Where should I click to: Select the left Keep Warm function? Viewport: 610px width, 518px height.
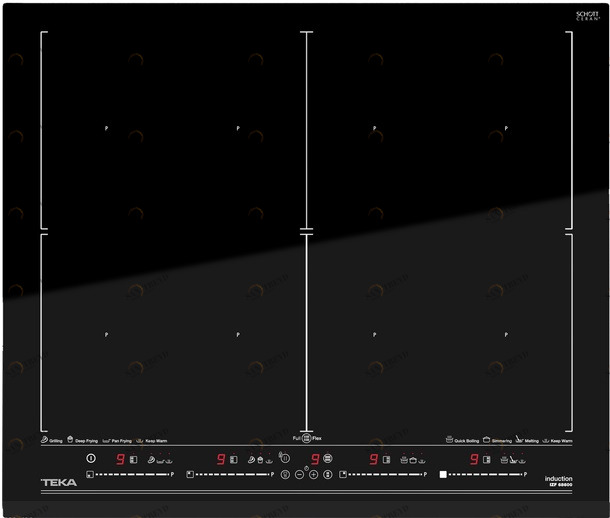[140, 440]
